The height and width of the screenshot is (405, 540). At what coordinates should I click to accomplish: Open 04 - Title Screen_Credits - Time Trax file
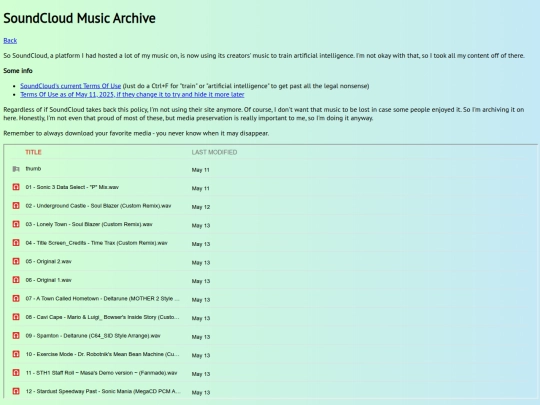[96, 243]
